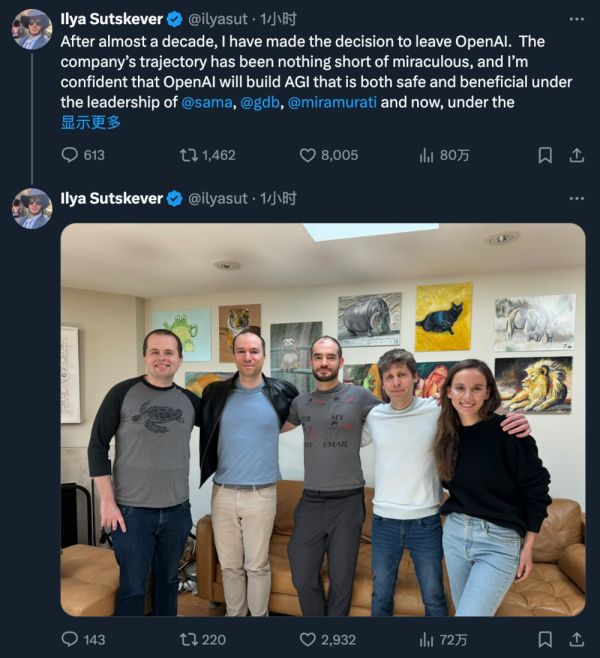View analytics of the photo tweet

pyautogui.click(x=427, y=639)
